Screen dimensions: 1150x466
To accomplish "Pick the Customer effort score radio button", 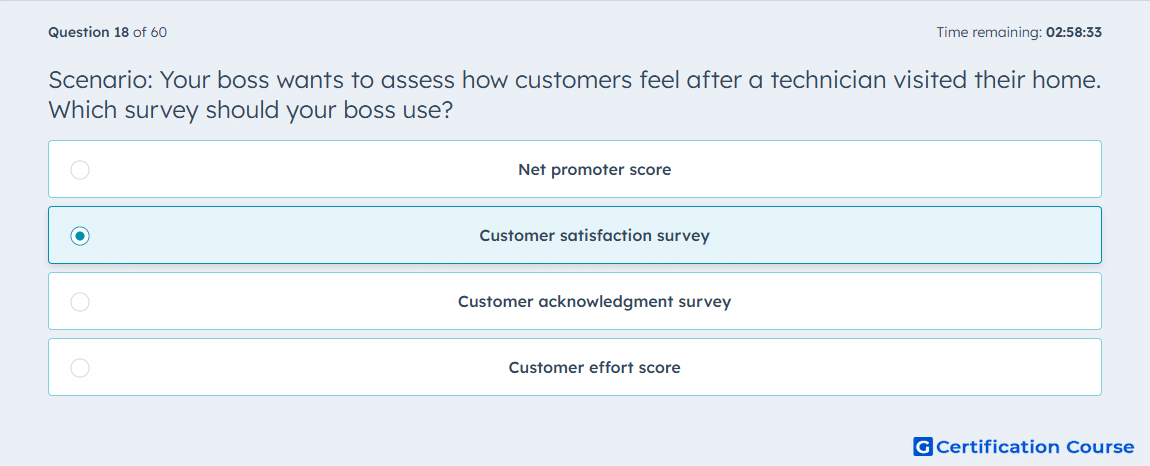I will (x=80, y=368).
